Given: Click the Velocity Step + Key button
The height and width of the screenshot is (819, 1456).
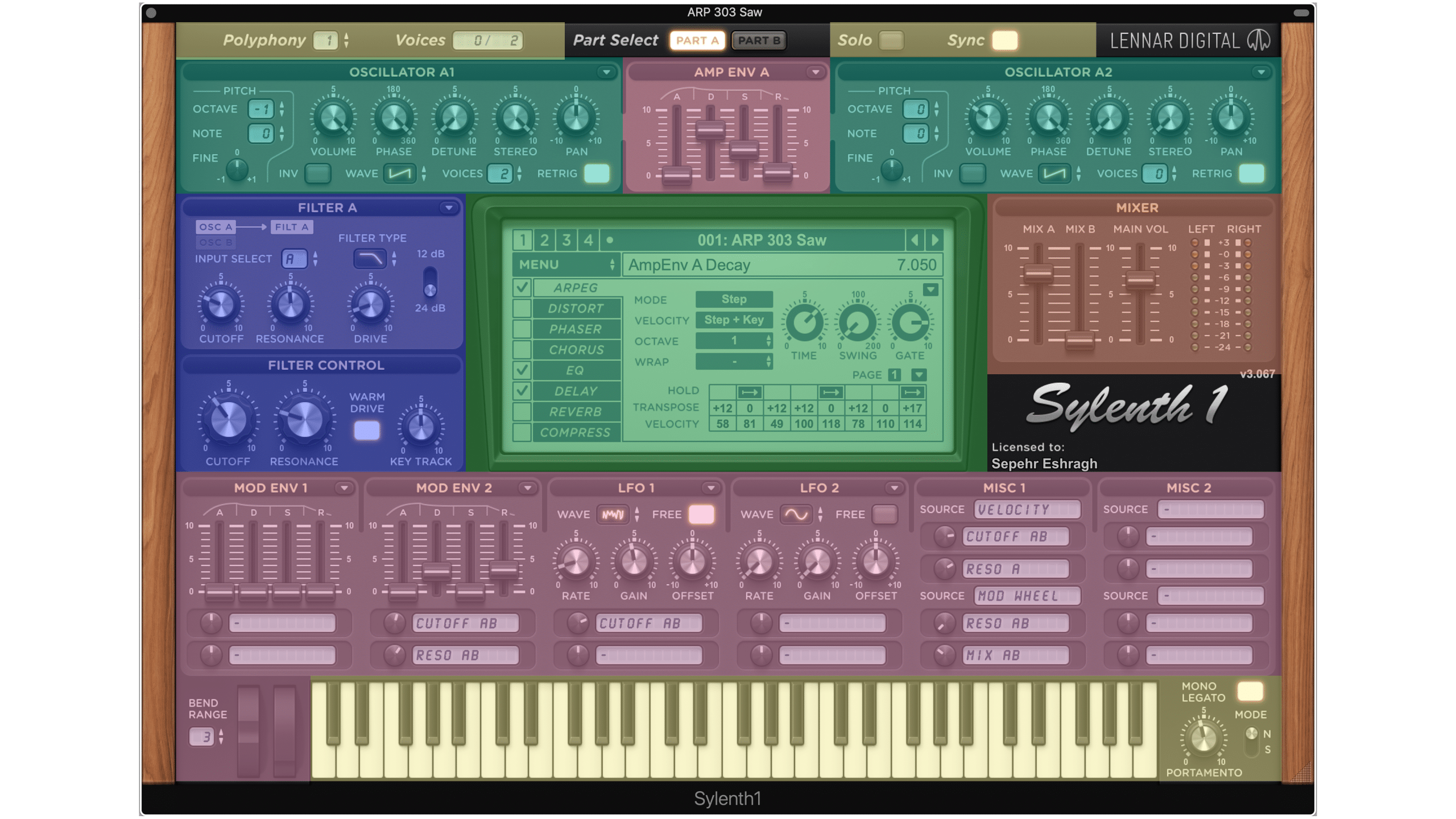Looking at the screenshot, I should (x=734, y=320).
